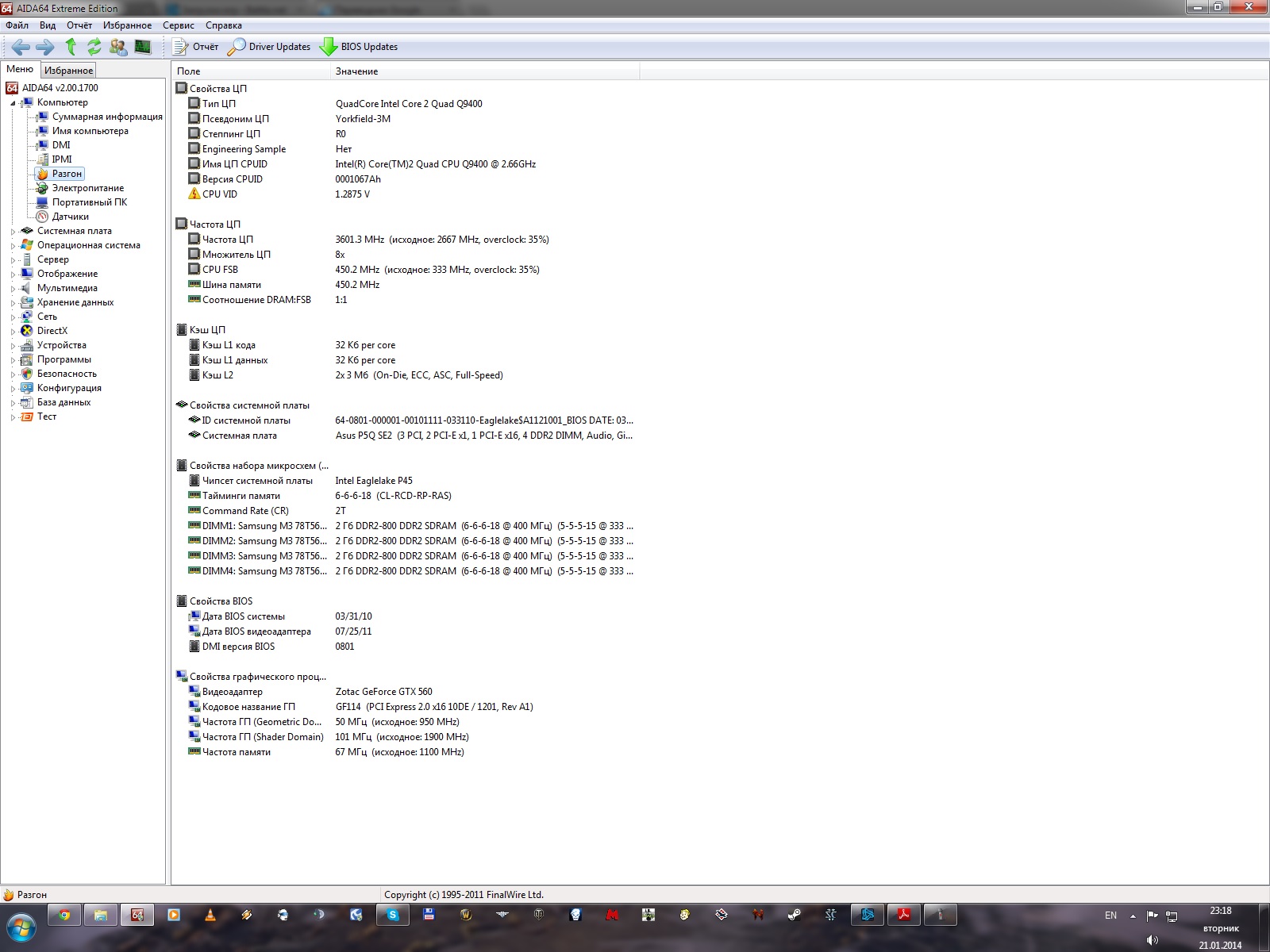Open VLC media player from the taskbar
Image resolution: width=1270 pixels, height=952 pixels.
coord(210,916)
